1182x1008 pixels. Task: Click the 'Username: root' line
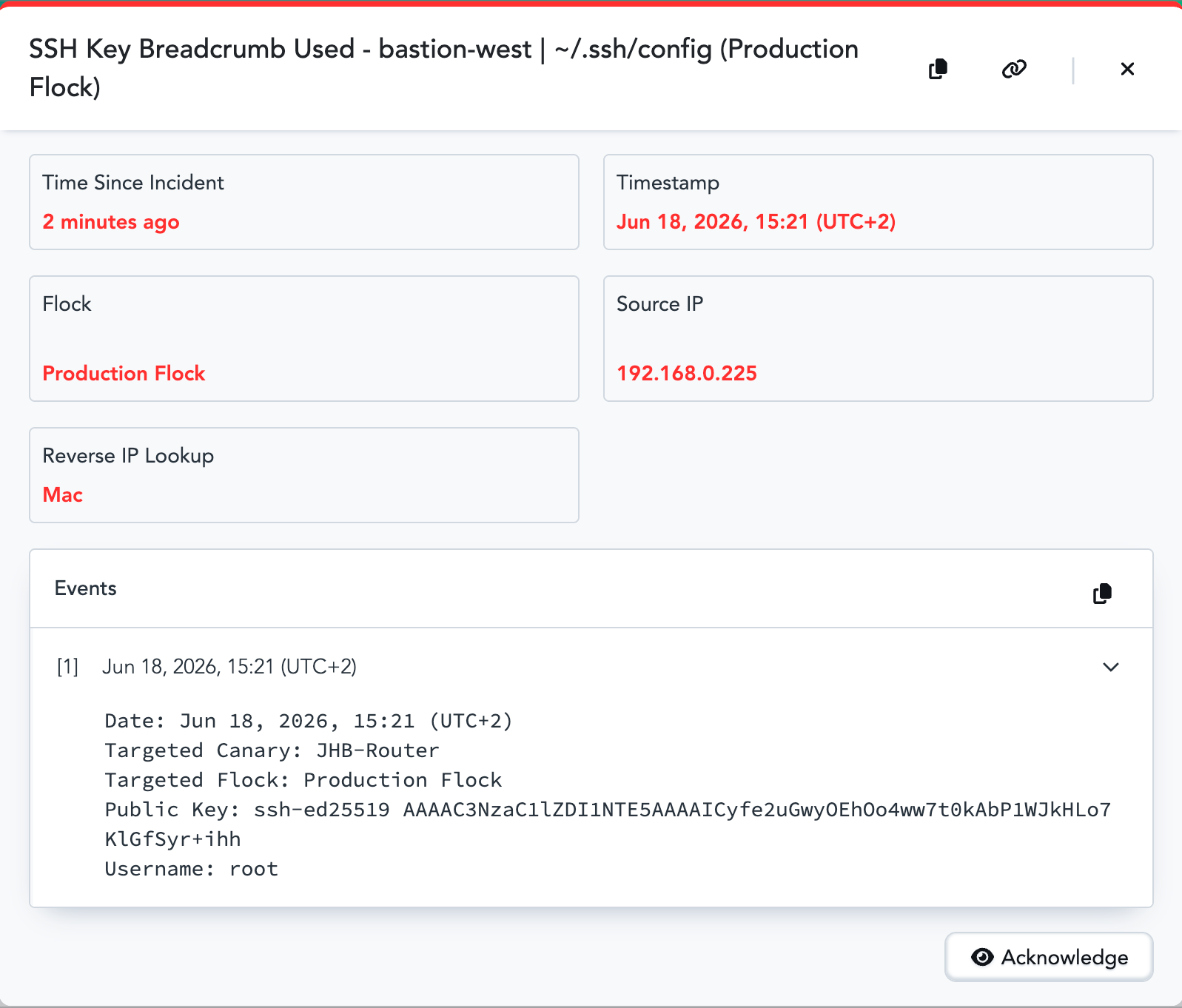pos(192,869)
